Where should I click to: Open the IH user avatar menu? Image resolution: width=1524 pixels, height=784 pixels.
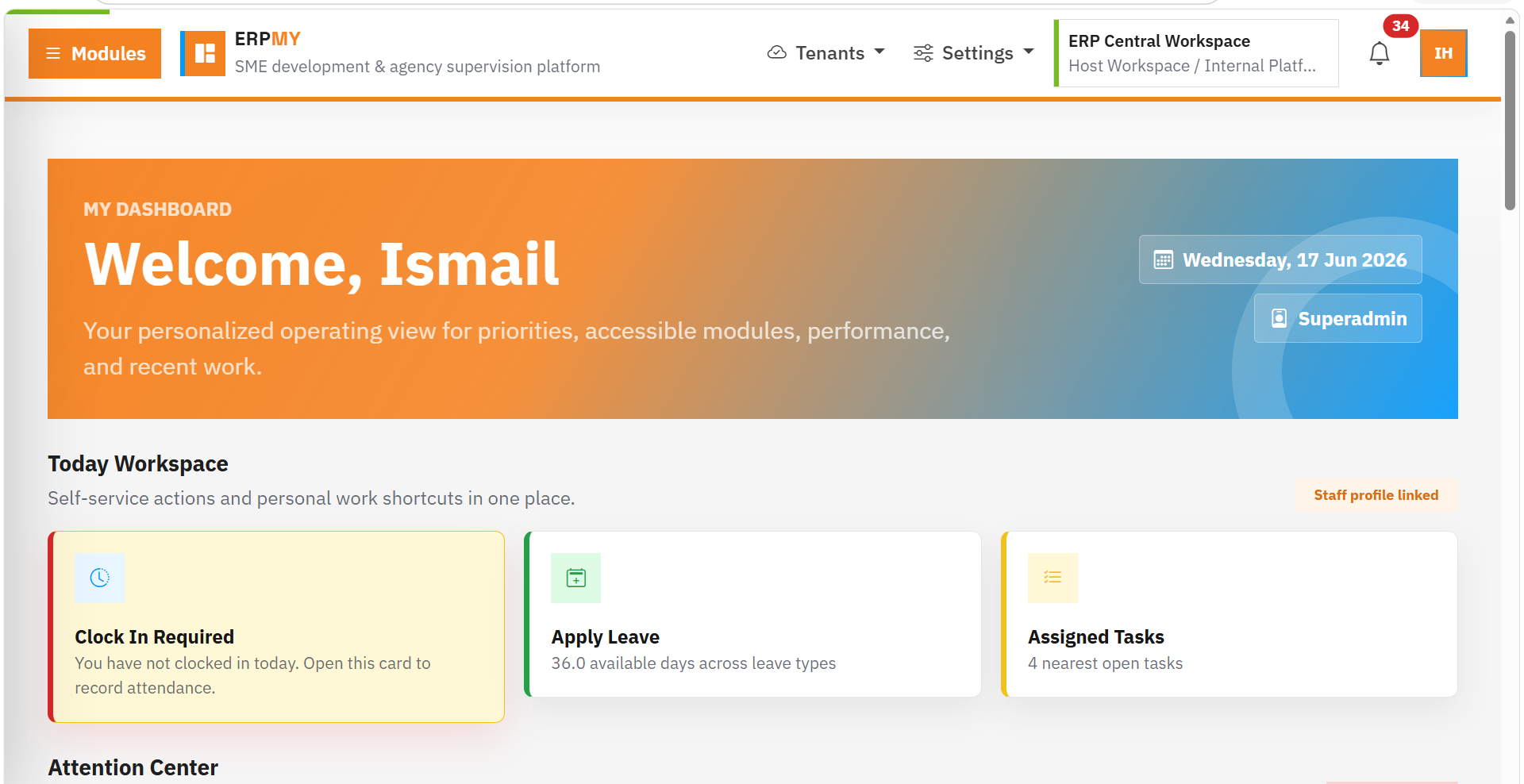(x=1443, y=53)
